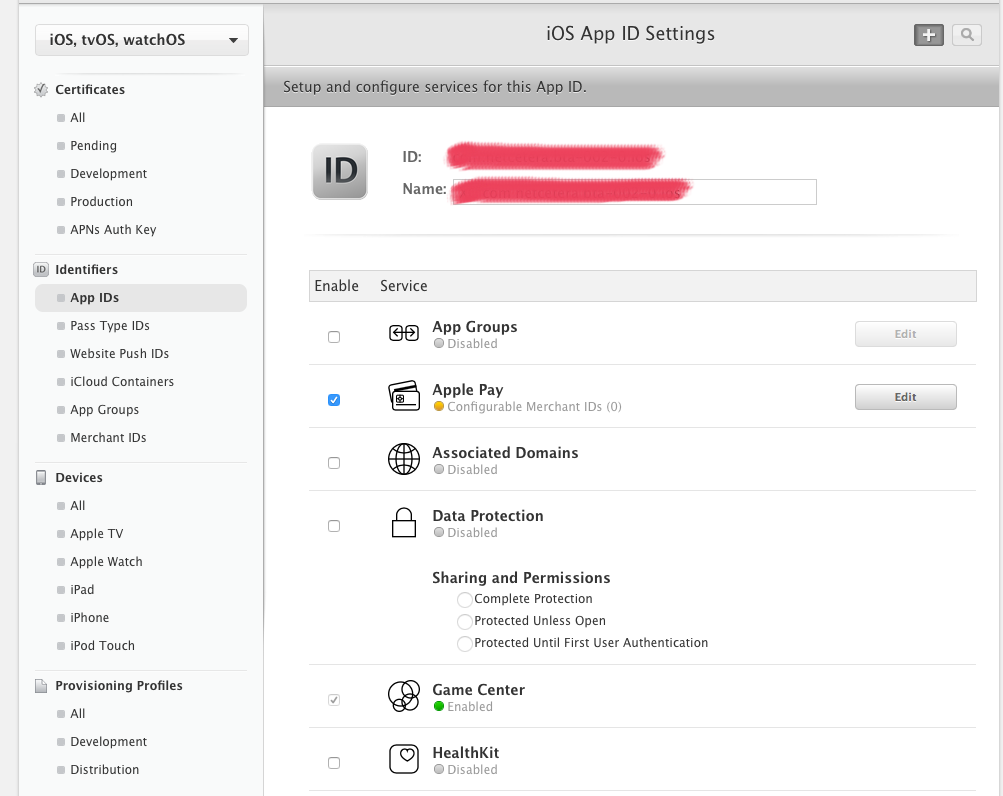
Task: Open Distribution provisioning profiles
Action: pyautogui.click(x=104, y=770)
